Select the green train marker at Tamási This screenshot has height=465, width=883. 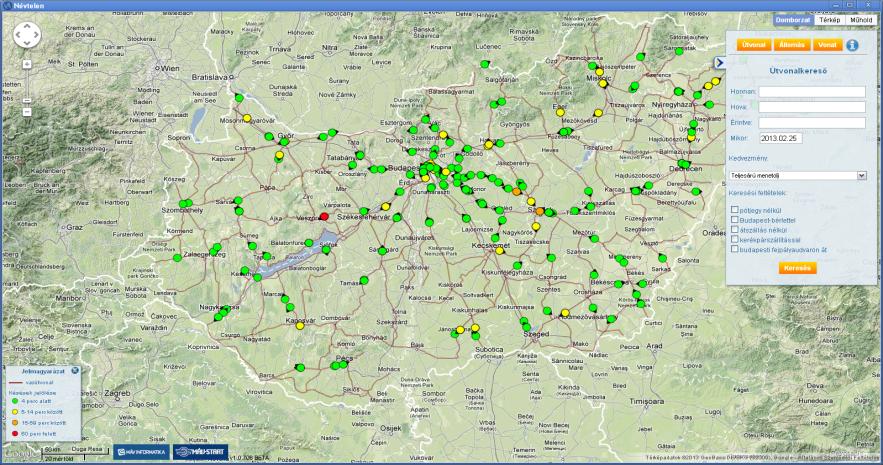coord(364,280)
